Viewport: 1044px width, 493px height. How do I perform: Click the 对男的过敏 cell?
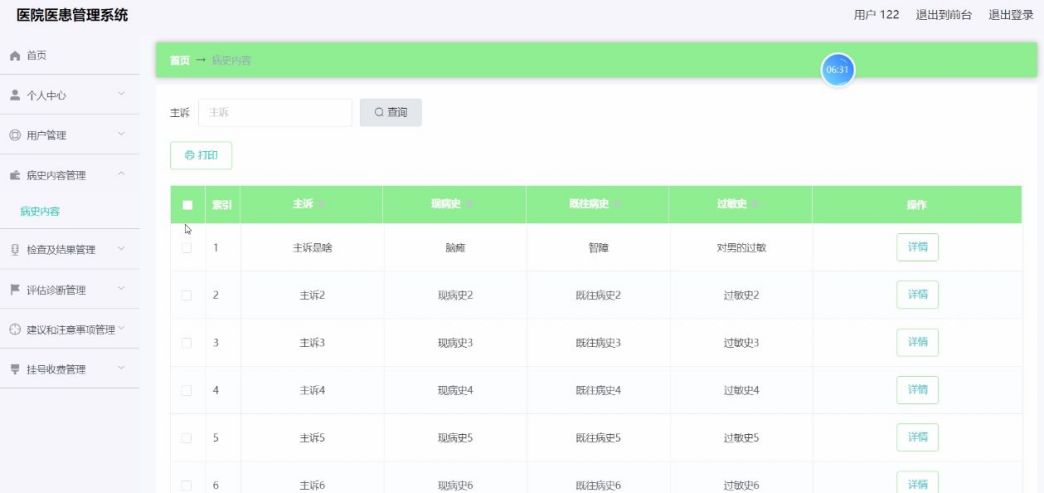[741, 248]
